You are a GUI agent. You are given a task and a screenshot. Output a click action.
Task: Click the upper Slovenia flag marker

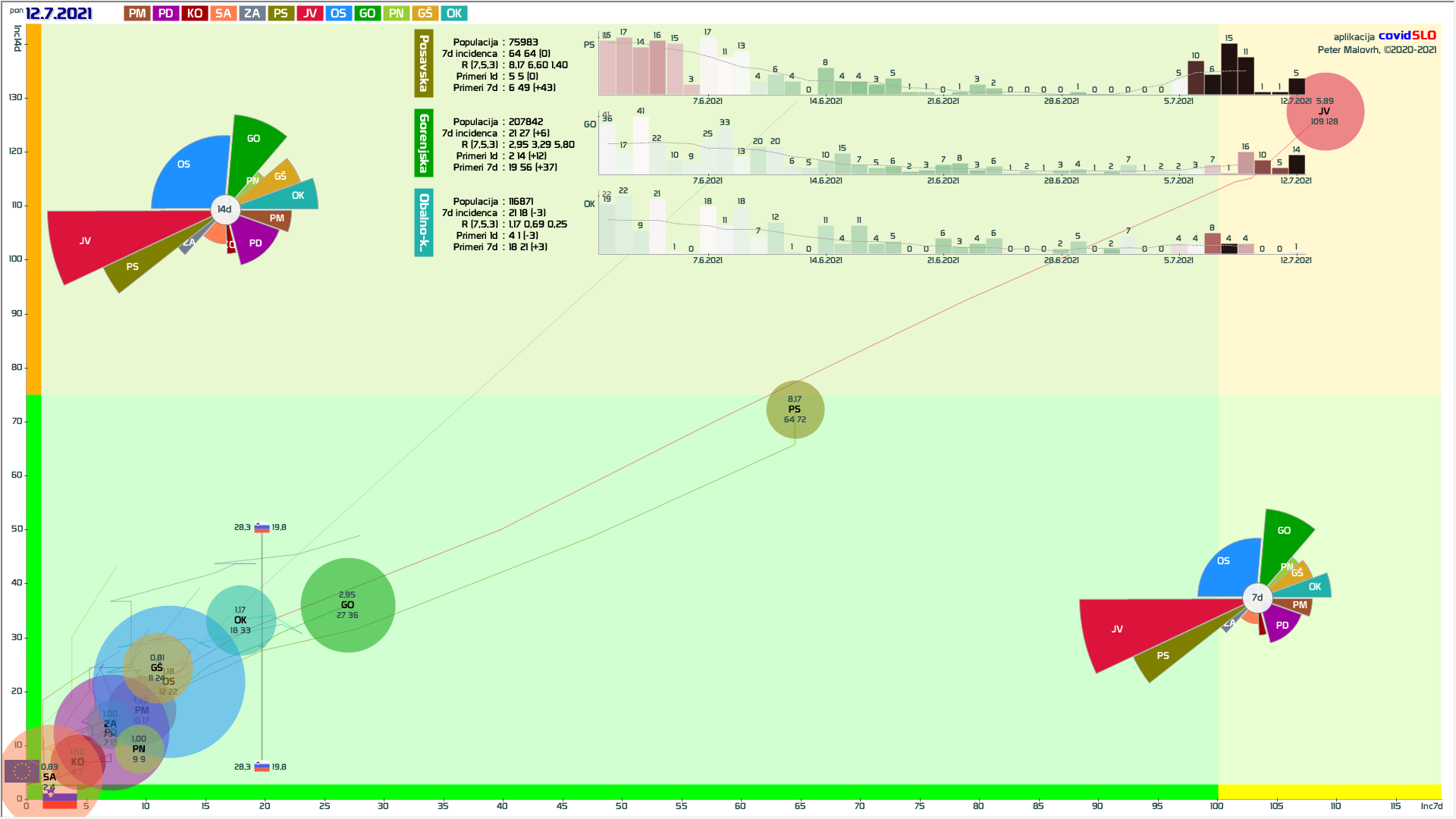[262, 527]
